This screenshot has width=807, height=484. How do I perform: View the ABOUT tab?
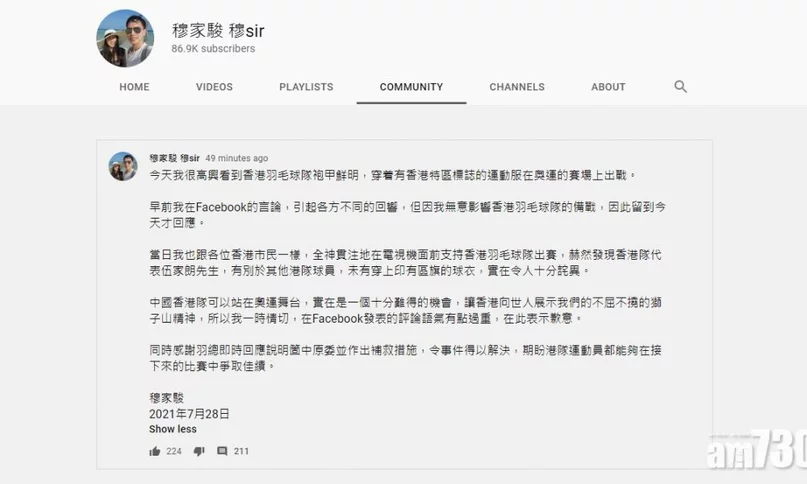pyautogui.click(x=608, y=87)
